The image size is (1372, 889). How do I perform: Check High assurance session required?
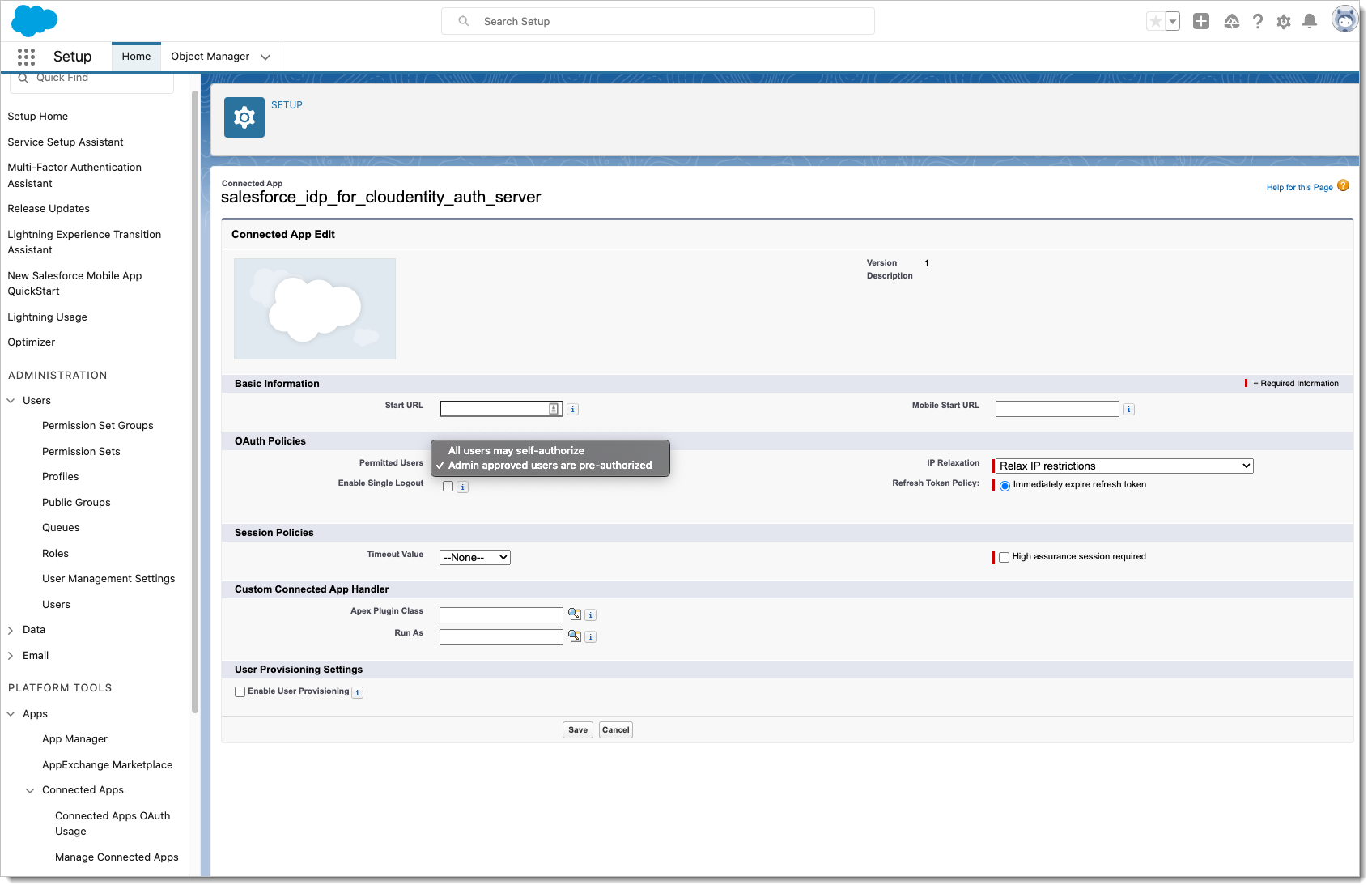[x=1005, y=557]
